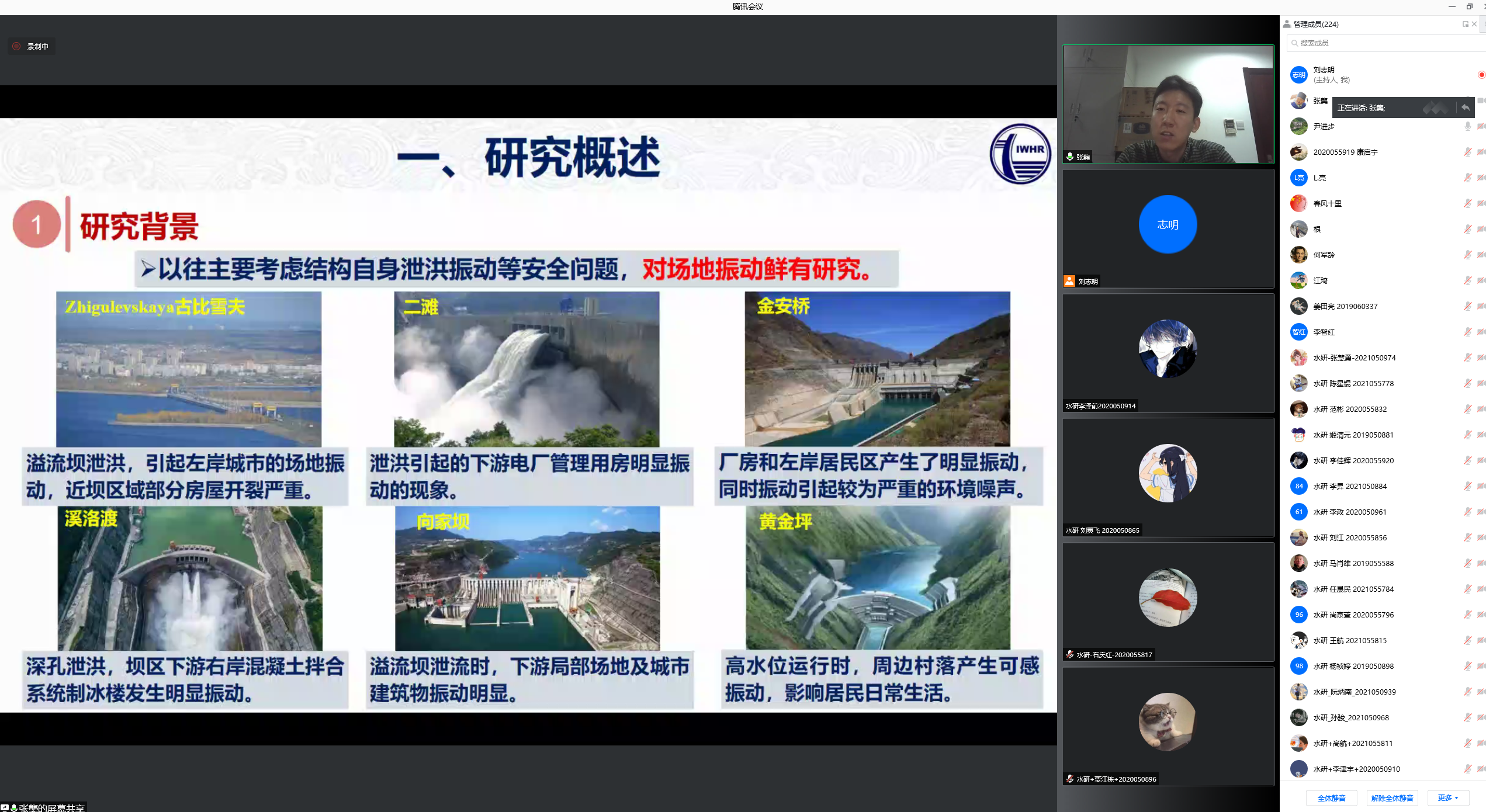The height and width of the screenshot is (812, 1486).
Task: Click the reply arrow on speaking notification
Action: point(1465,107)
